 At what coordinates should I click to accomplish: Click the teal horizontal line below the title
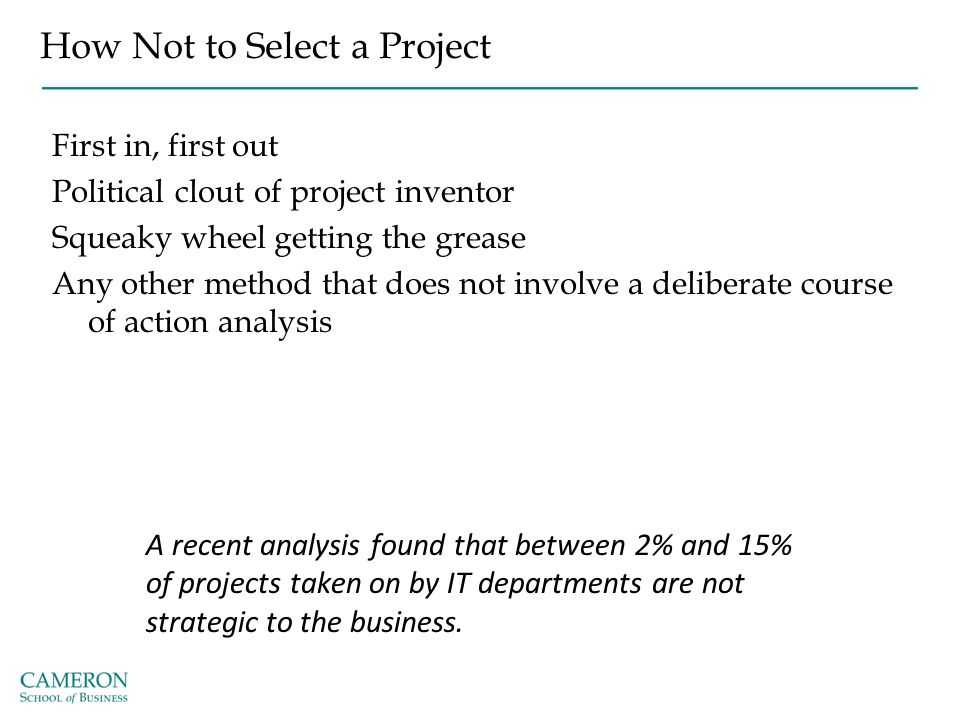[x=479, y=88]
